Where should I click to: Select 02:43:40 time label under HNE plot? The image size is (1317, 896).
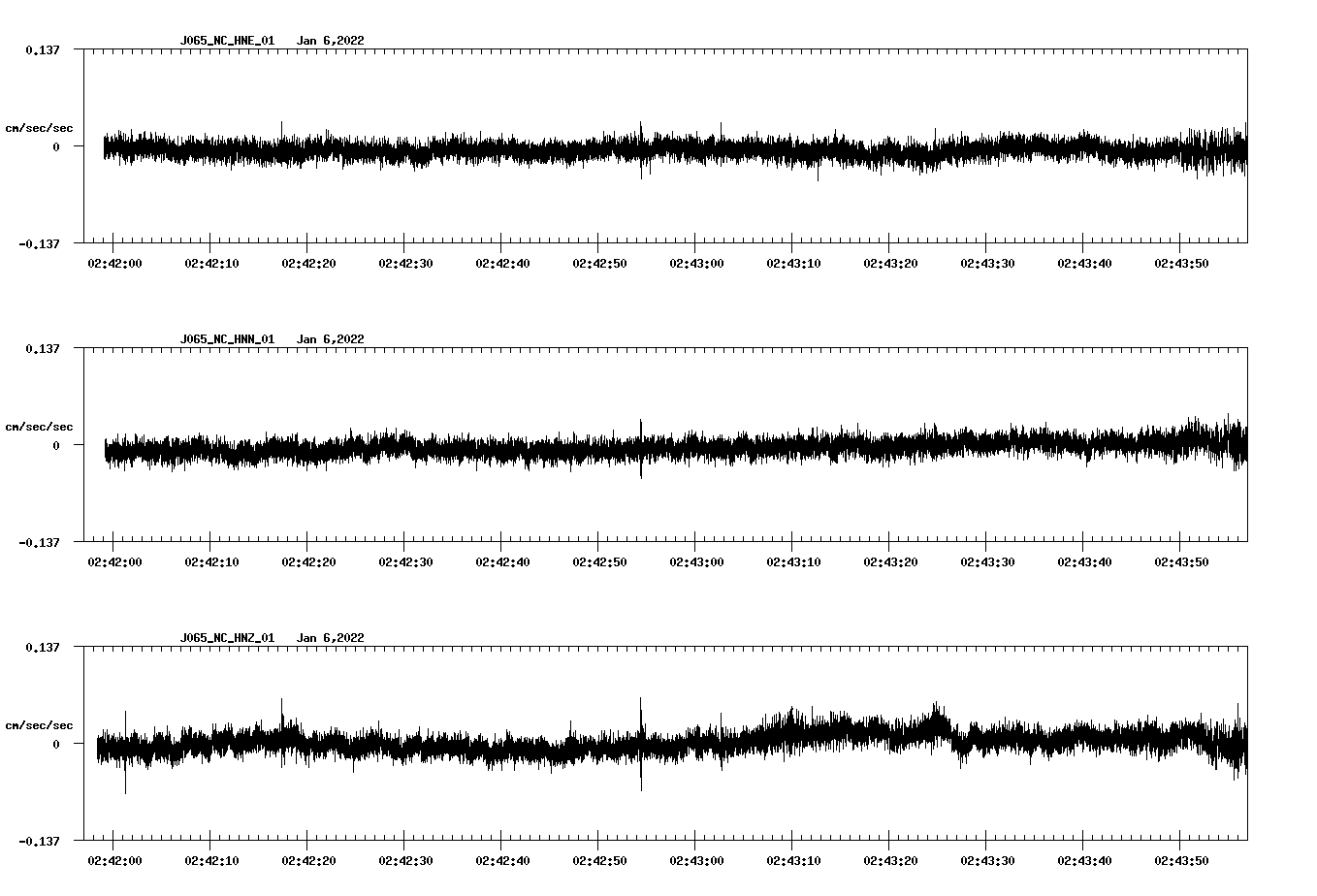coord(1084,264)
